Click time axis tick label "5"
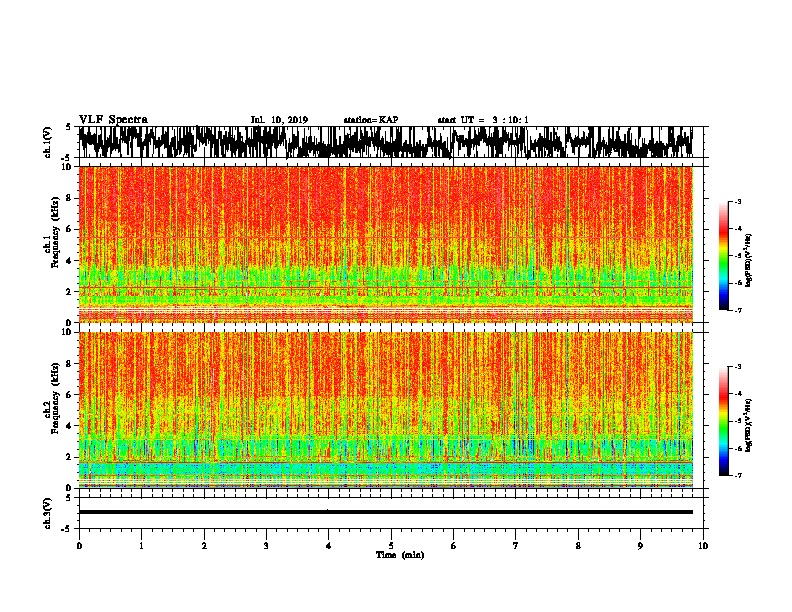This screenshot has width=792, height=612. tap(391, 546)
